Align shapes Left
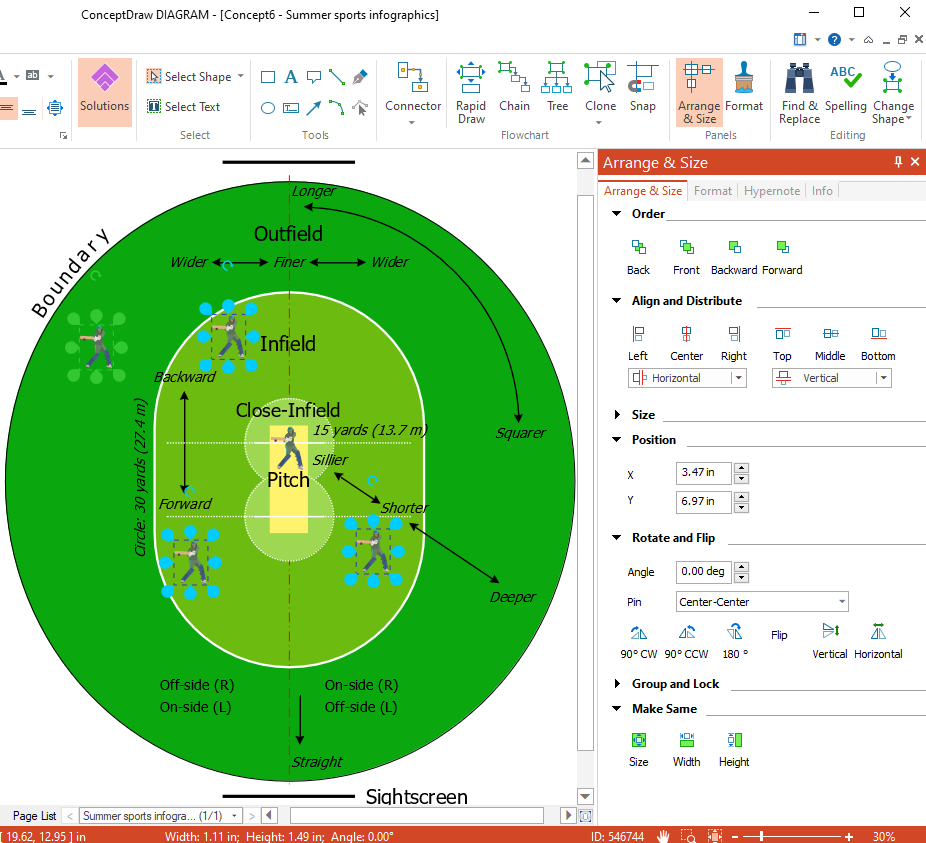The height and width of the screenshot is (843, 926). pyautogui.click(x=638, y=343)
